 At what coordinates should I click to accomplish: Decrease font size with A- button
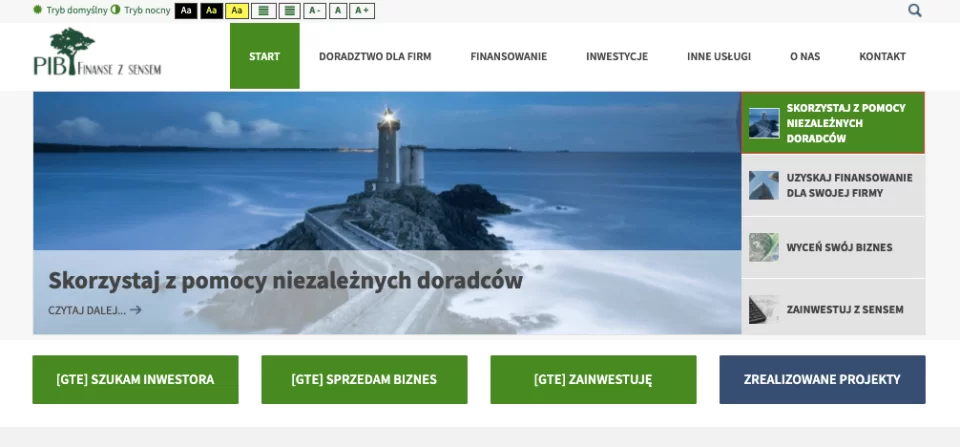click(x=314, y=11)
